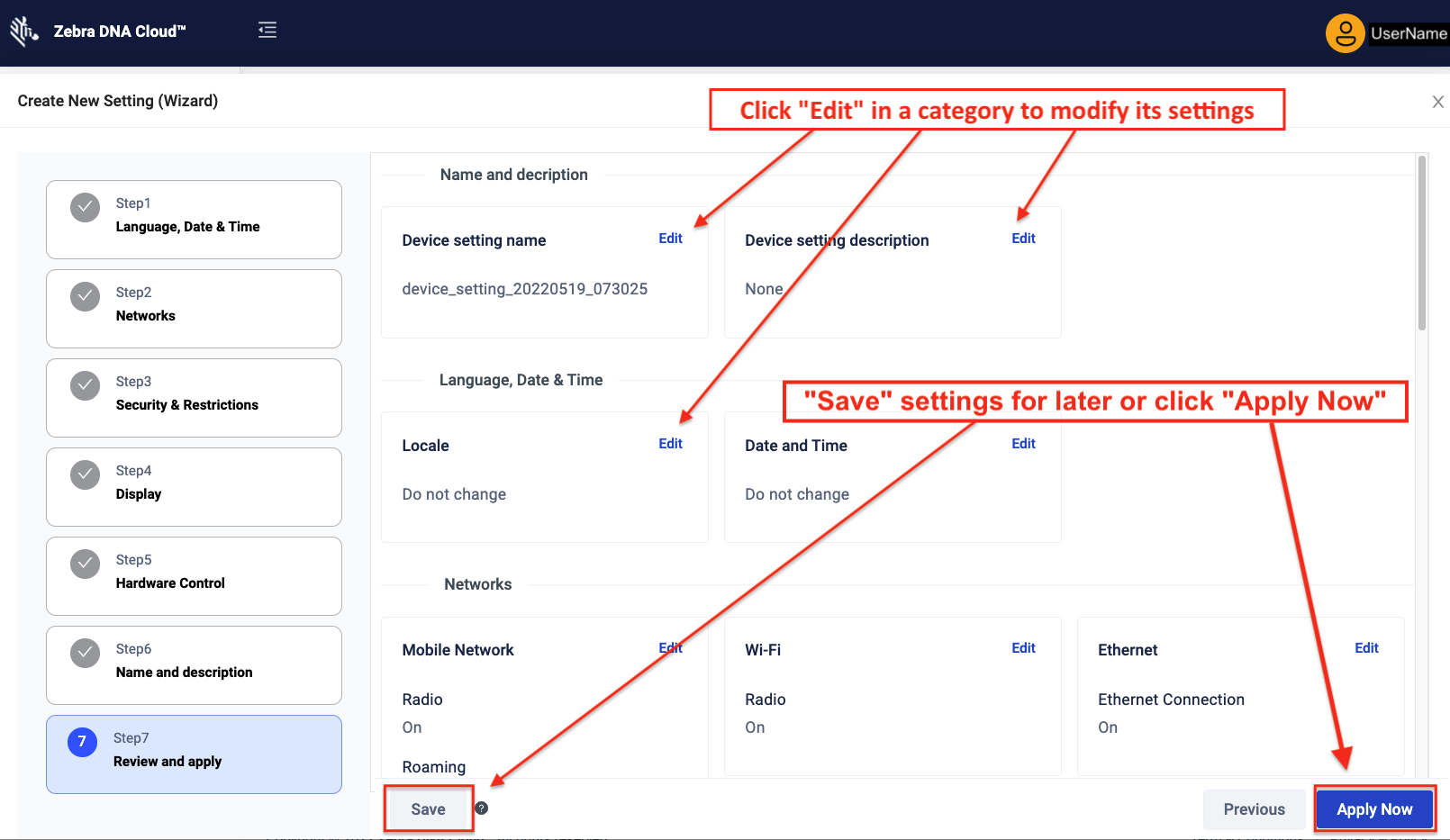The image size is (1450, 840).
Task: Edit Date and Time settings
Action: coord(1023,444)
